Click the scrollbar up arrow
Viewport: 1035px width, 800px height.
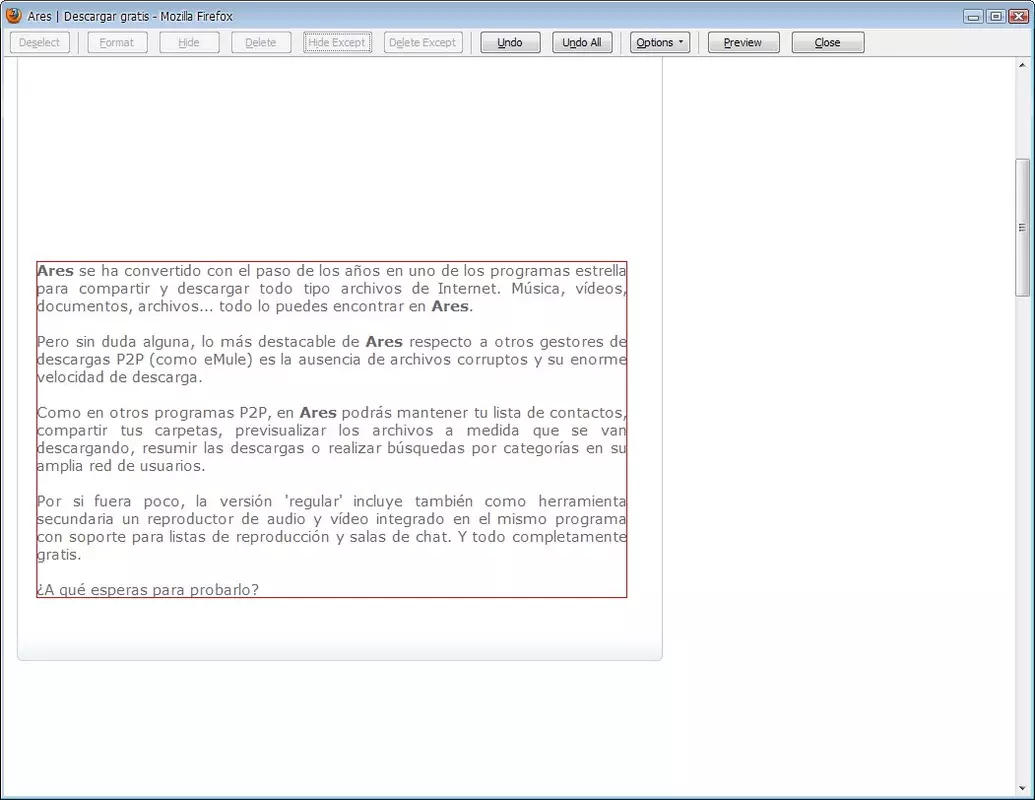1022,65
